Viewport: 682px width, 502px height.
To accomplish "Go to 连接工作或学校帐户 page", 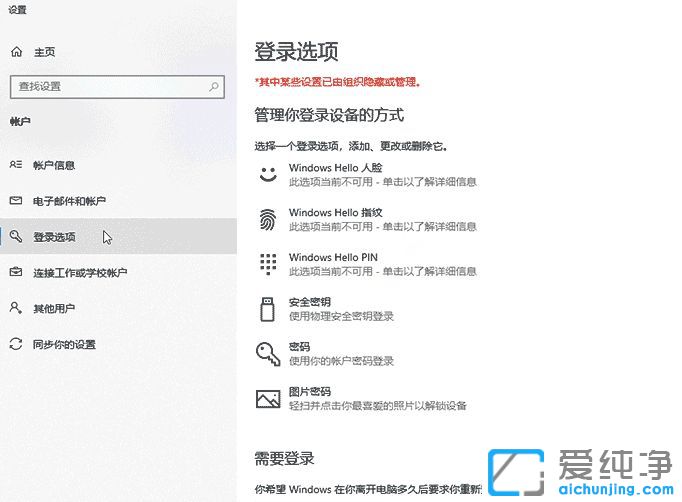I will (80, 273).
